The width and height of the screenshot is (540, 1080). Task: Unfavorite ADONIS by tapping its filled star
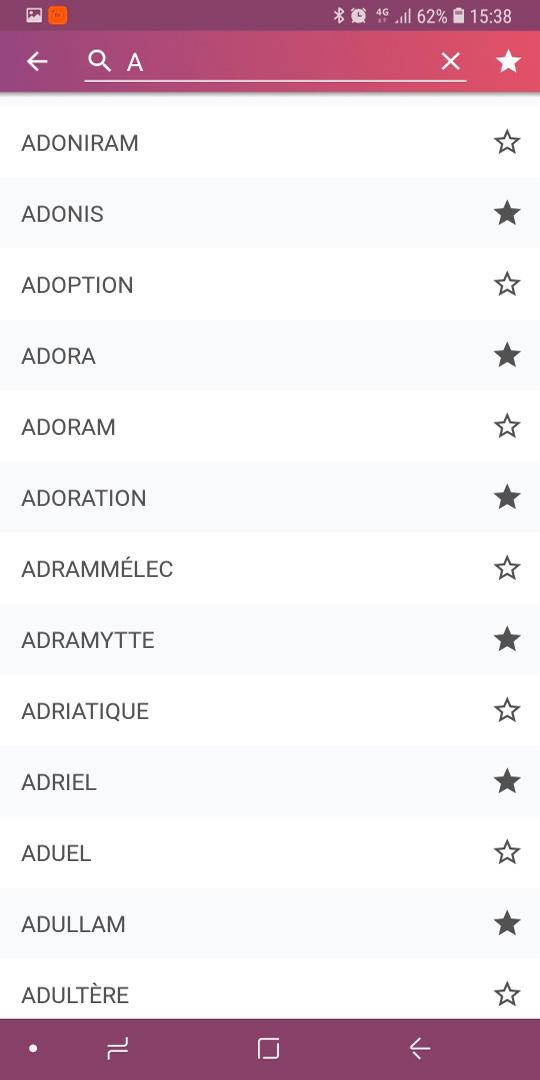click(x=507, y=214)
